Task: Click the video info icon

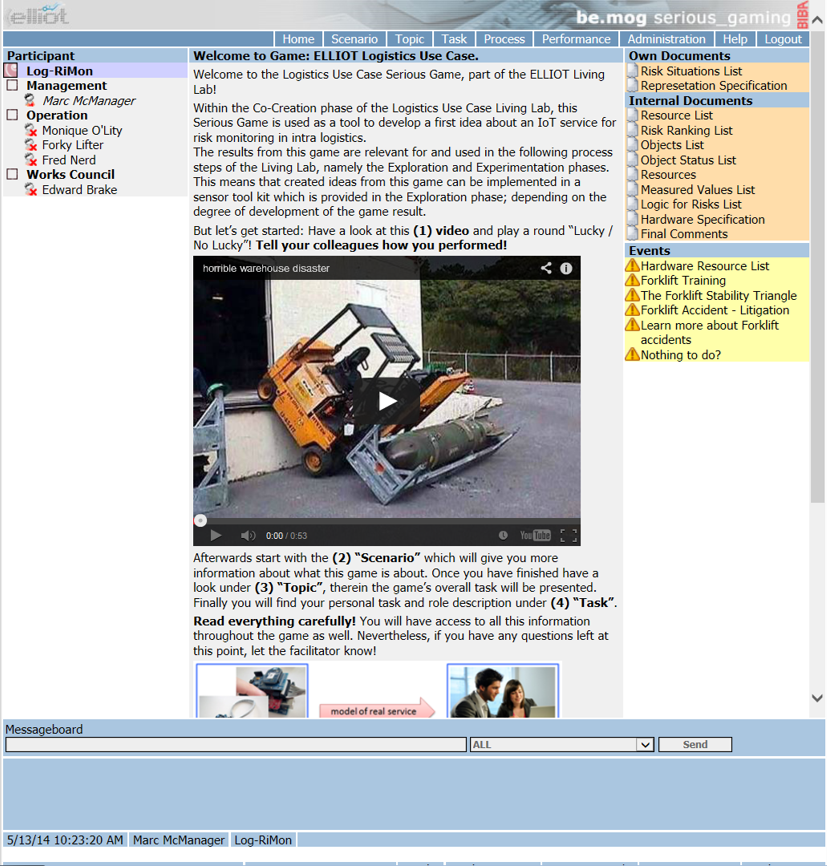Action: click(566, 268)
